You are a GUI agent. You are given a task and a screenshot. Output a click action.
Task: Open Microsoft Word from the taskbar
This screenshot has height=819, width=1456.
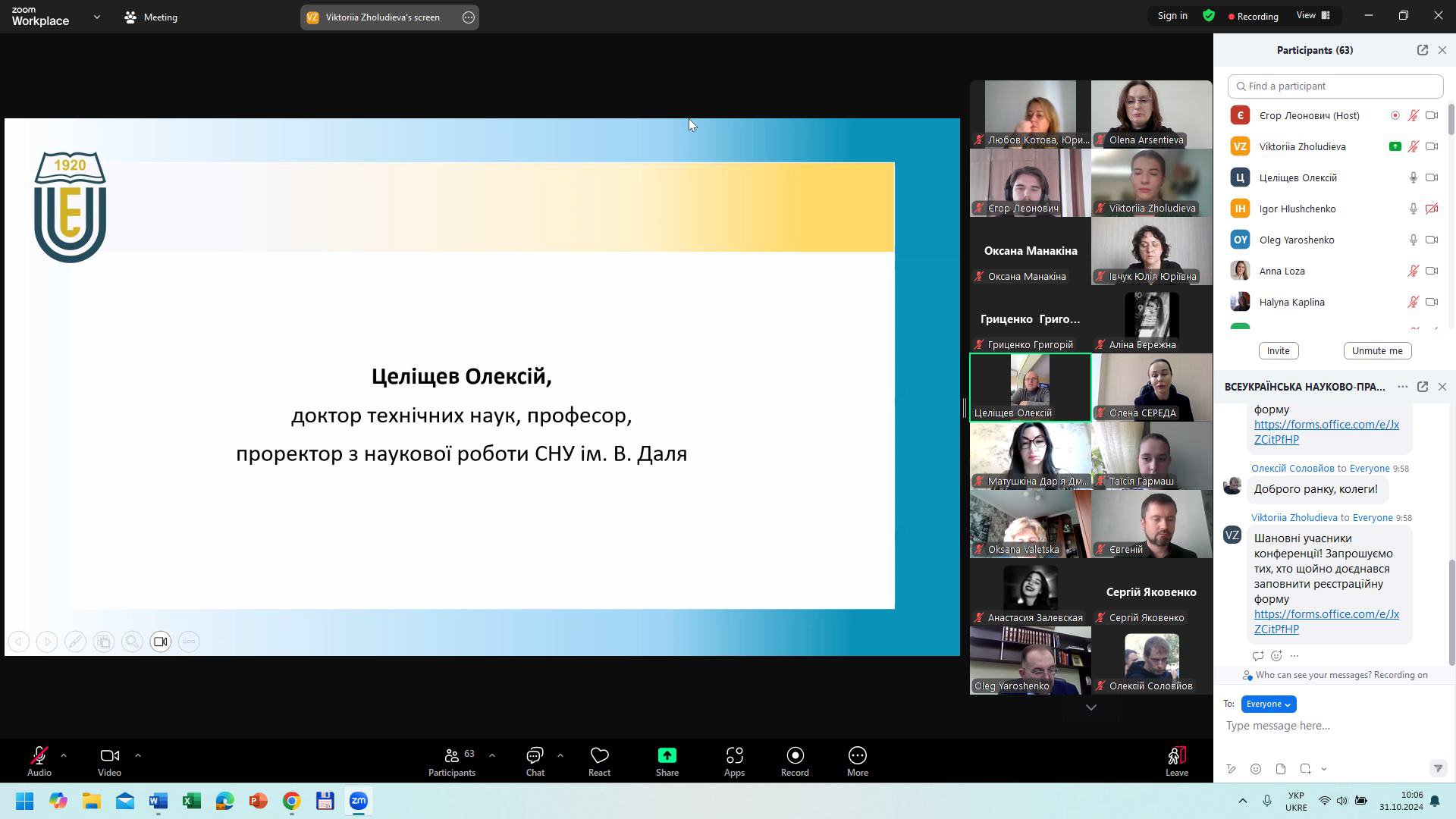(158, 801)
